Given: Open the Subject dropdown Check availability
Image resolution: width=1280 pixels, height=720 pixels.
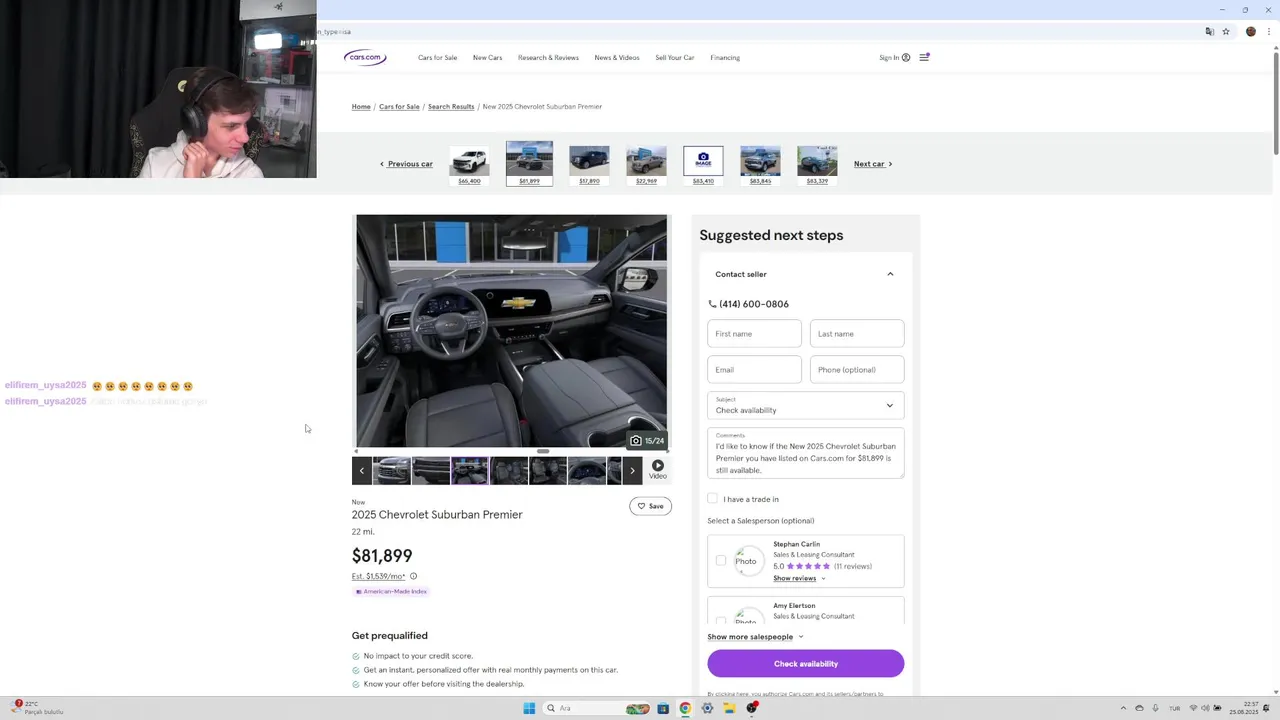Looking at the screenshot, I should click(806, 405).
